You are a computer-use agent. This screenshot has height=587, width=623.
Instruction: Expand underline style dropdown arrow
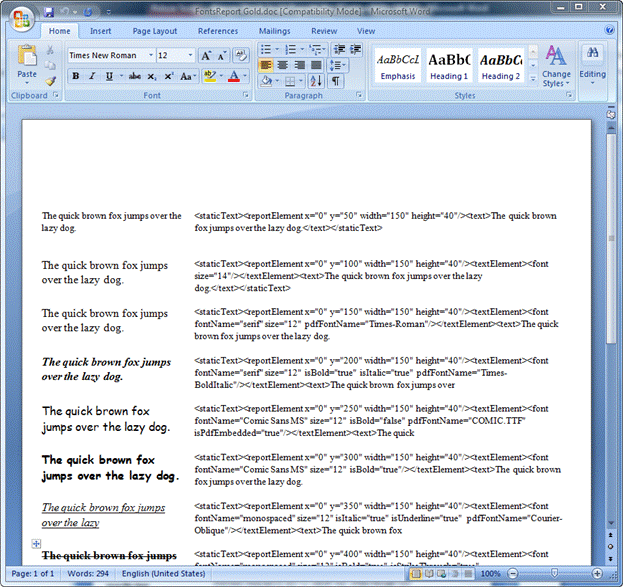coord(121,76)
